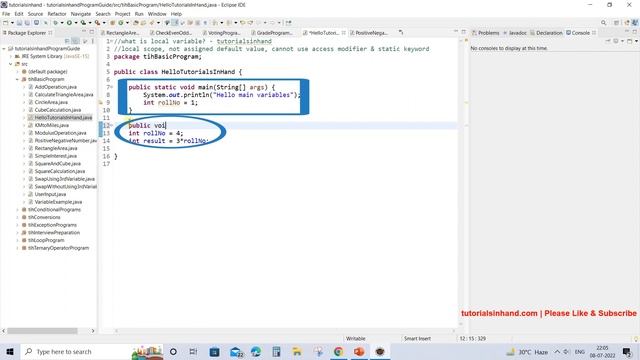Screen dimensions: 640x360
Task: Open the Windows Start menu
Action: [10, 351]
